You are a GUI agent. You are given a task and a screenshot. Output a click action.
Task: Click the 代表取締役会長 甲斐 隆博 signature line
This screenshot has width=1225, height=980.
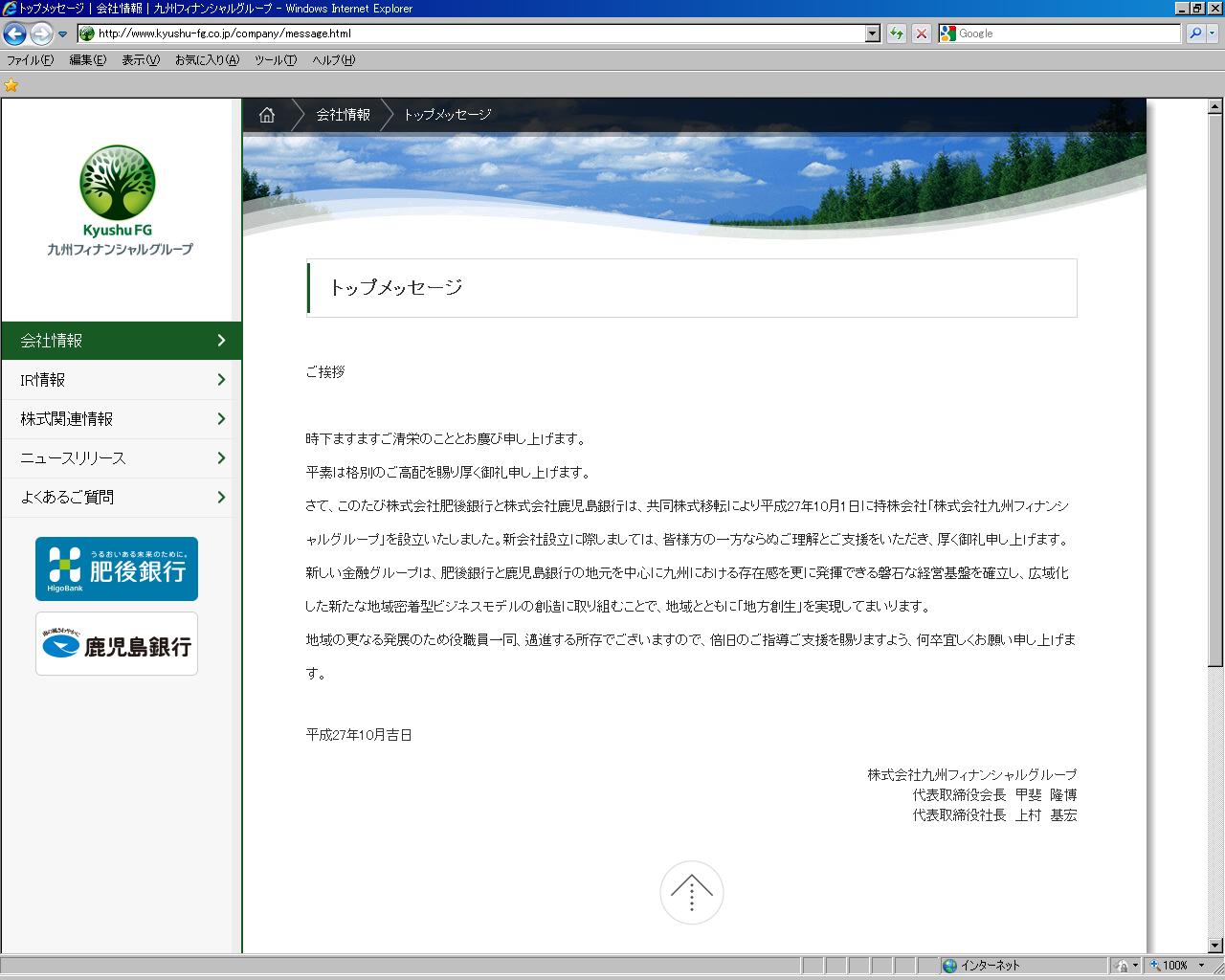pyautogui.click(x=994, y=795)
